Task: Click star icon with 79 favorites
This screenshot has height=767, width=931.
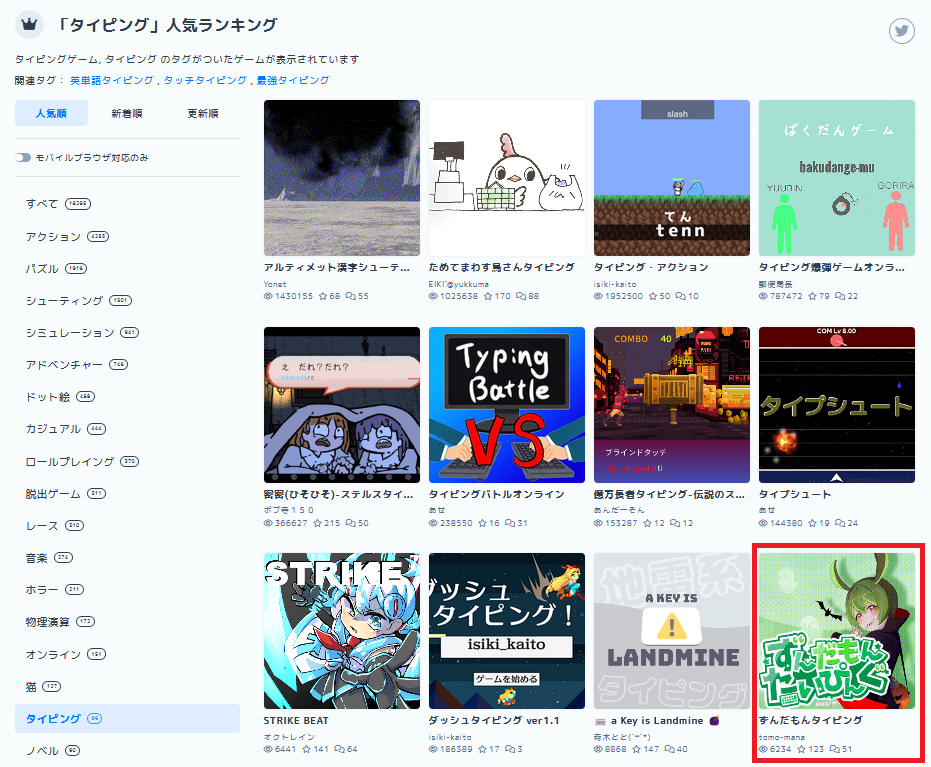Action: click(x=812, y=296)
